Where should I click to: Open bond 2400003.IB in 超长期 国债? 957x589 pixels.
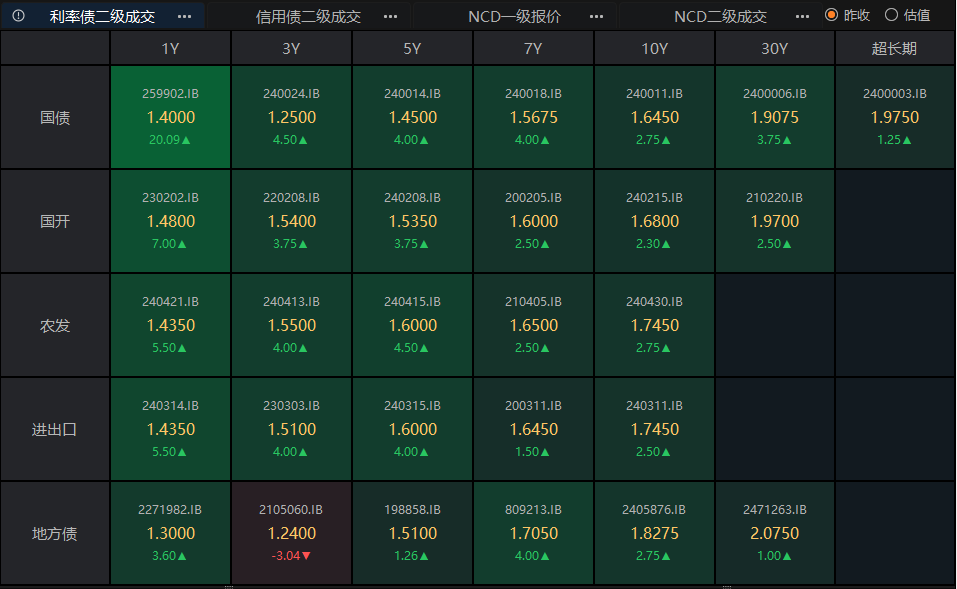pyautogui.click(x=894, y=117)
